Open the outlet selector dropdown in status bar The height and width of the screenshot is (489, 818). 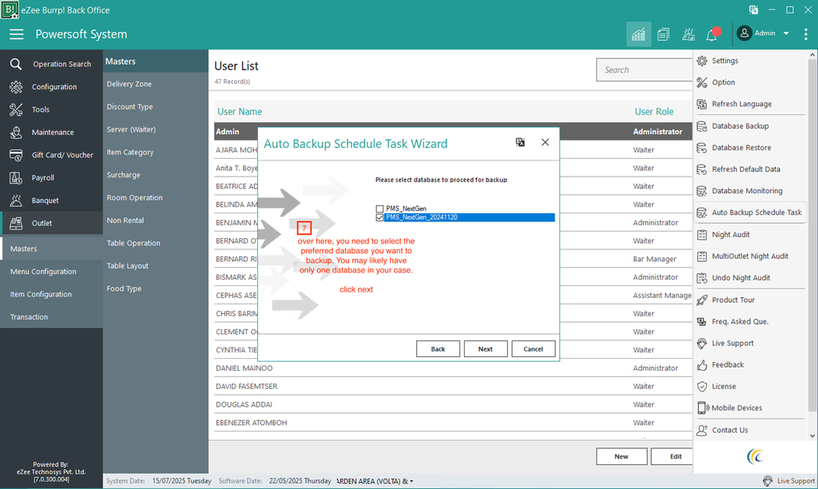pyautogui.click(x=411, y=481)
